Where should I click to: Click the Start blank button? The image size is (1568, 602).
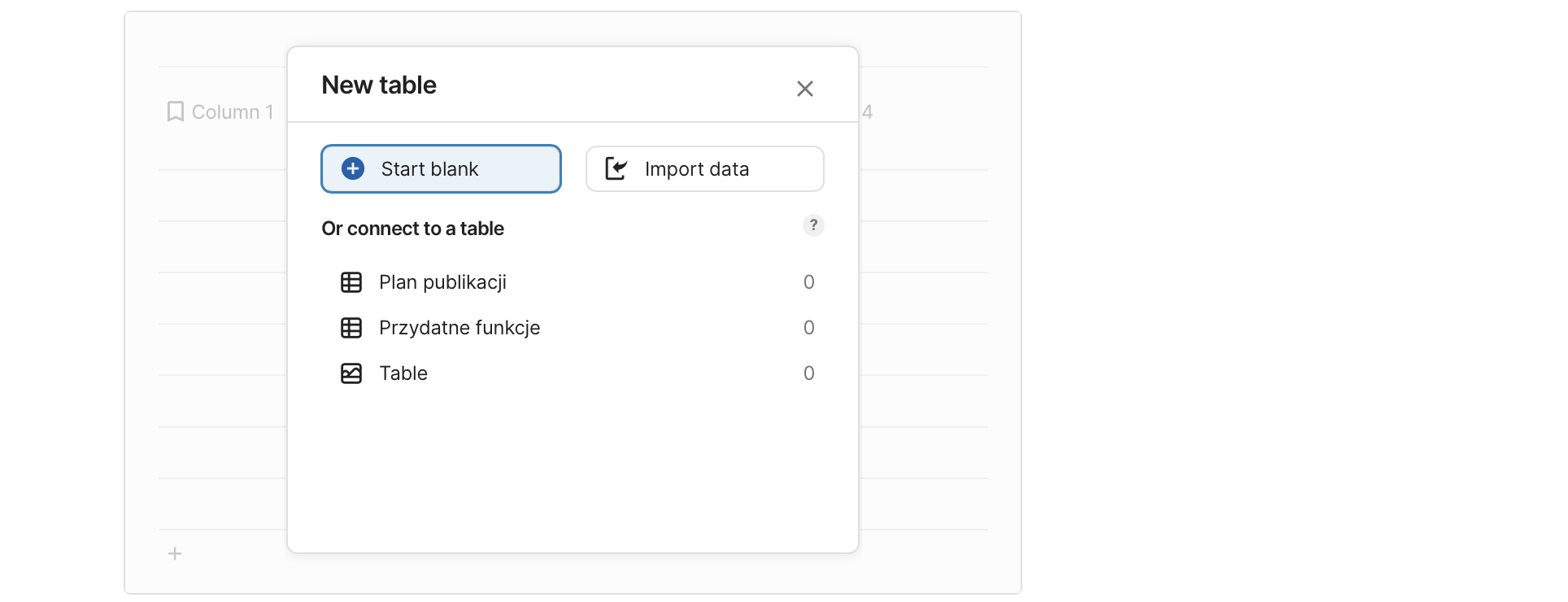pos(441,169)
